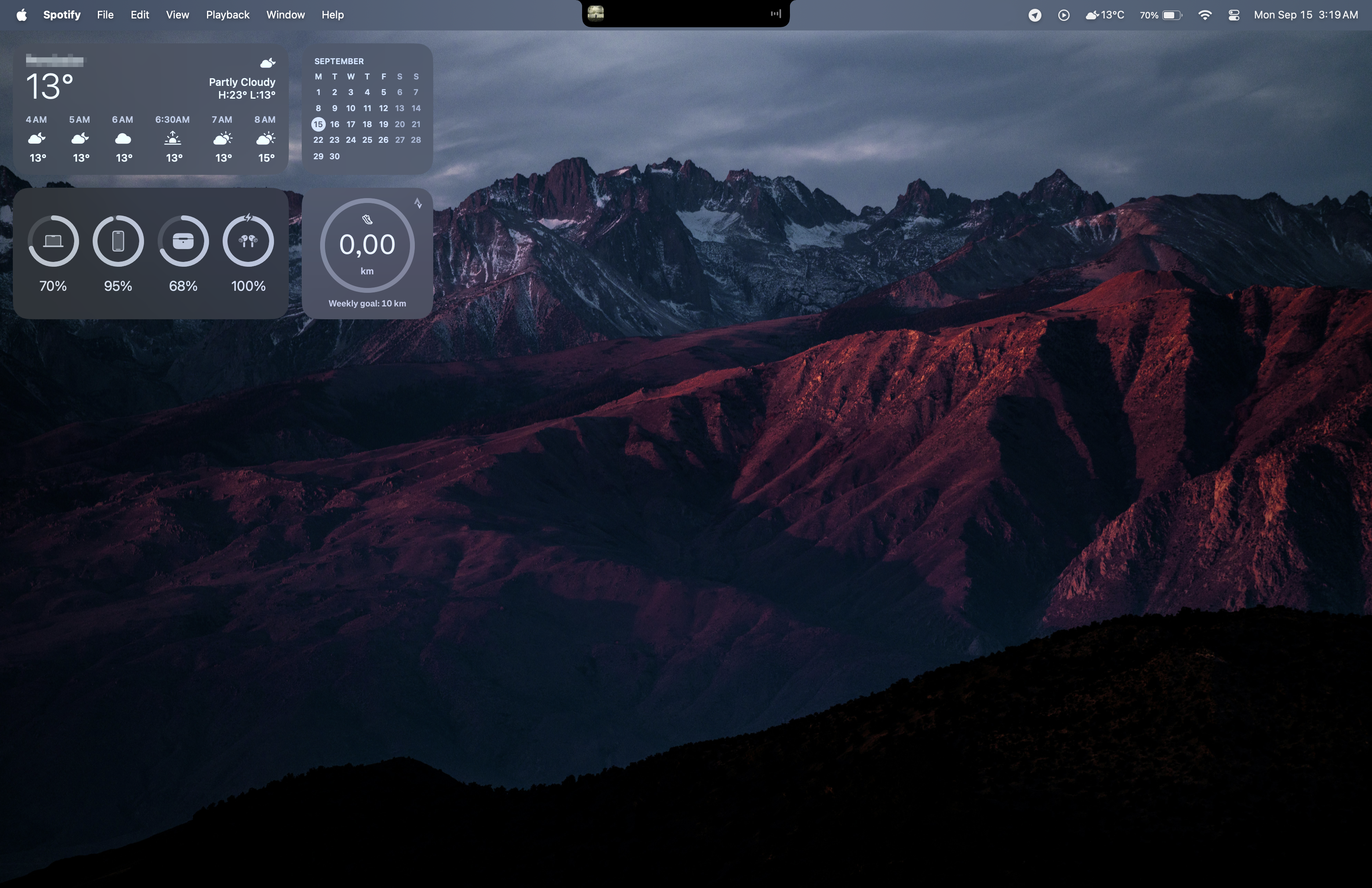Open the Playback menu
This screenshot has height=888, width=1372.
point(227,14)
